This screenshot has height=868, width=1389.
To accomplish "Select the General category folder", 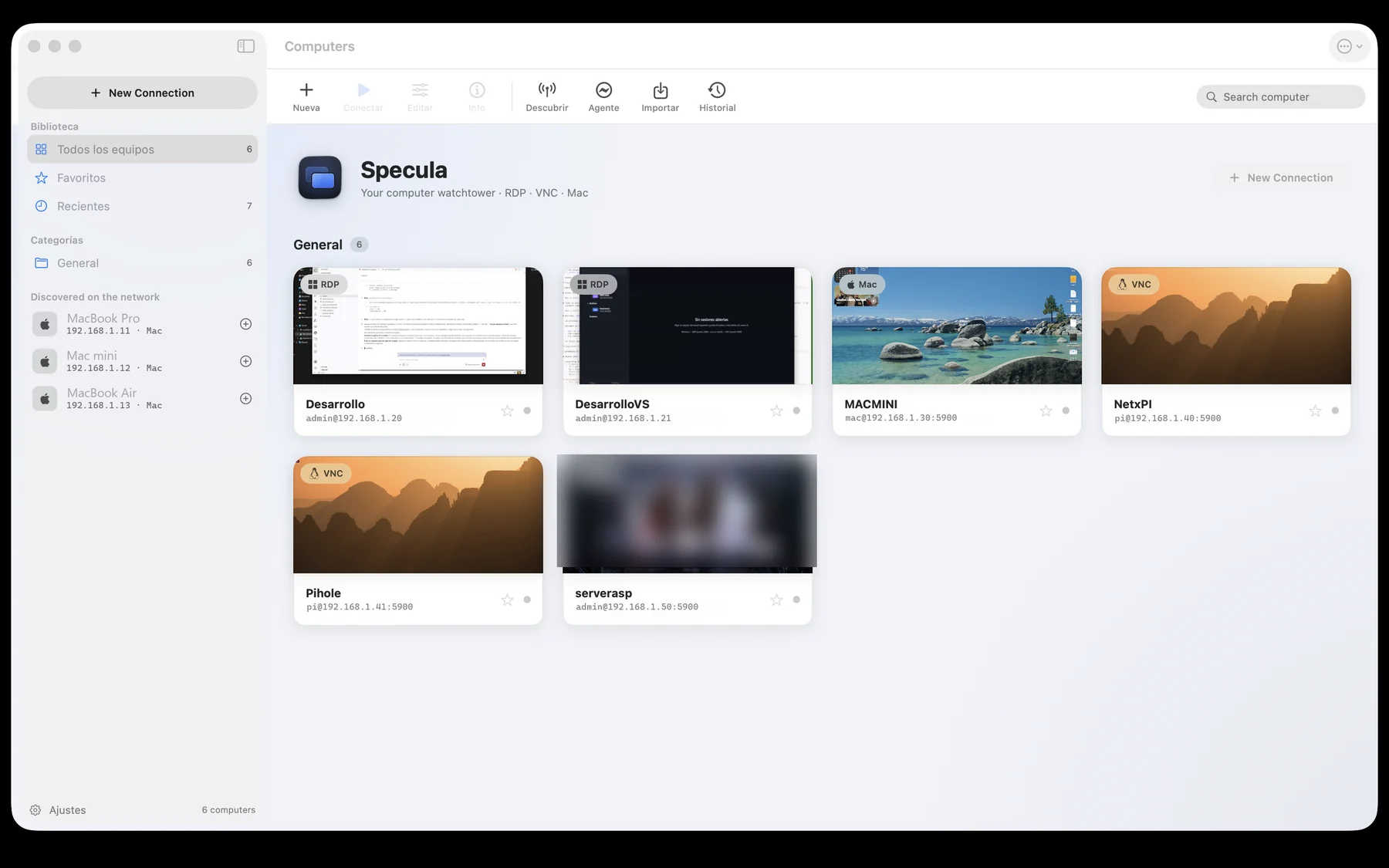I will 143,263.
